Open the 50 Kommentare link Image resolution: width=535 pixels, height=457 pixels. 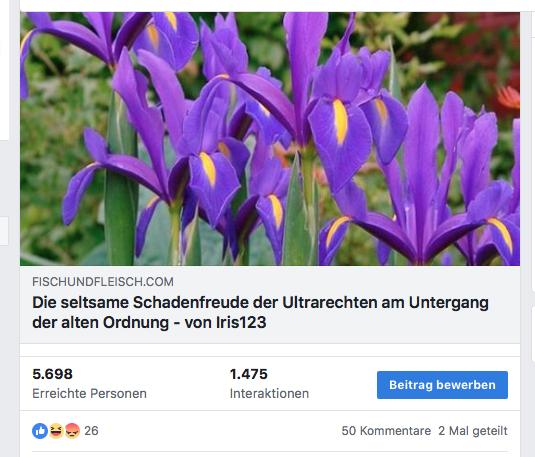point(386,431)
